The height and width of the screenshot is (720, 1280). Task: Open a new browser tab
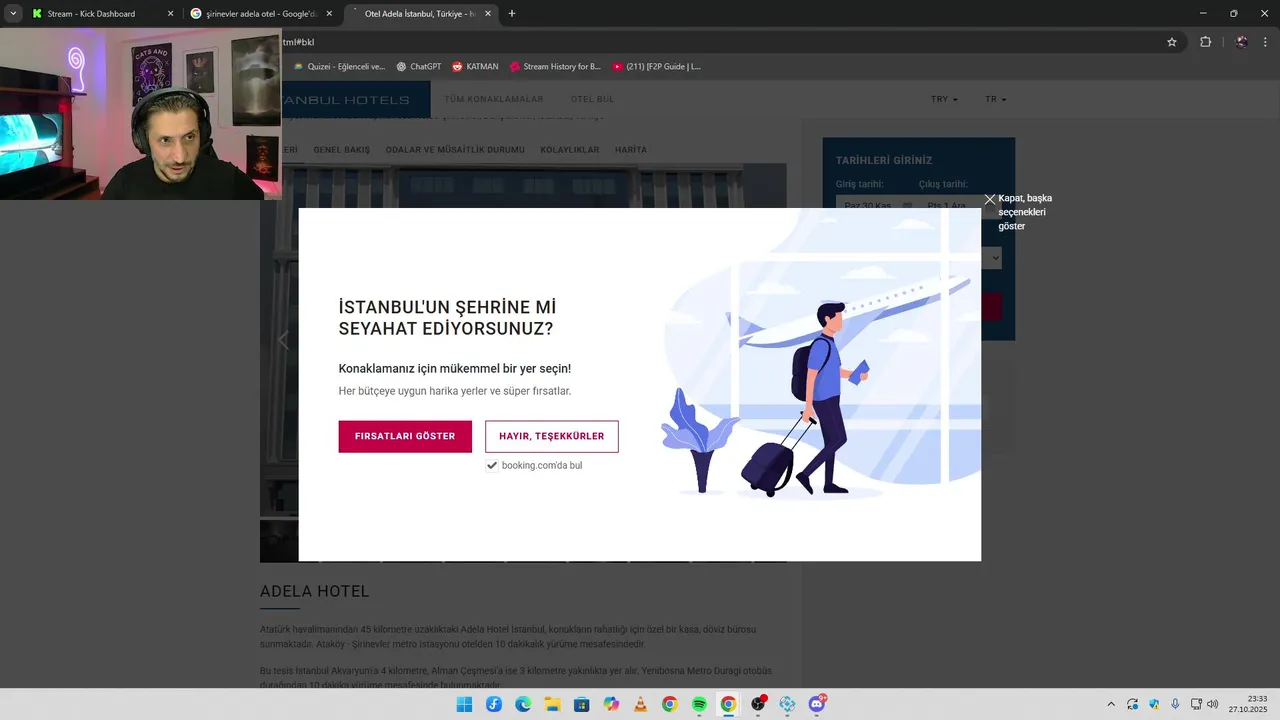point(512,14)
